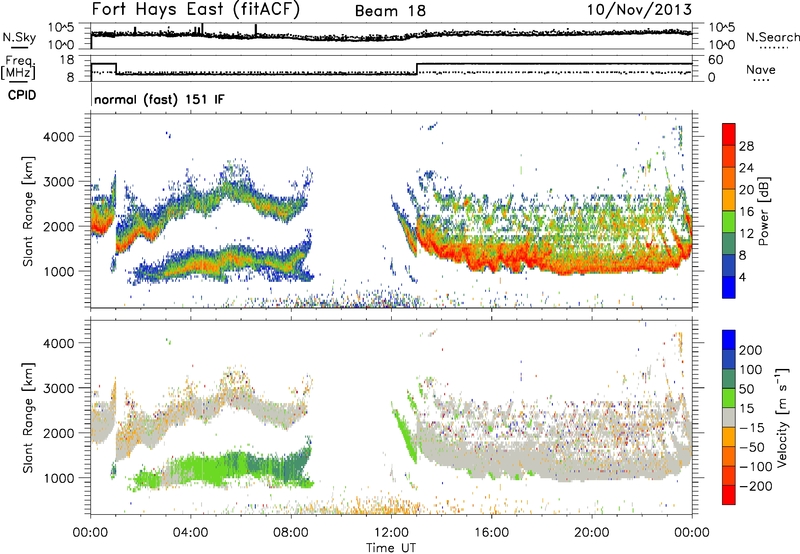Select the 'N.Sky' legend label
800x554 pixels.
tap(19, 37)
